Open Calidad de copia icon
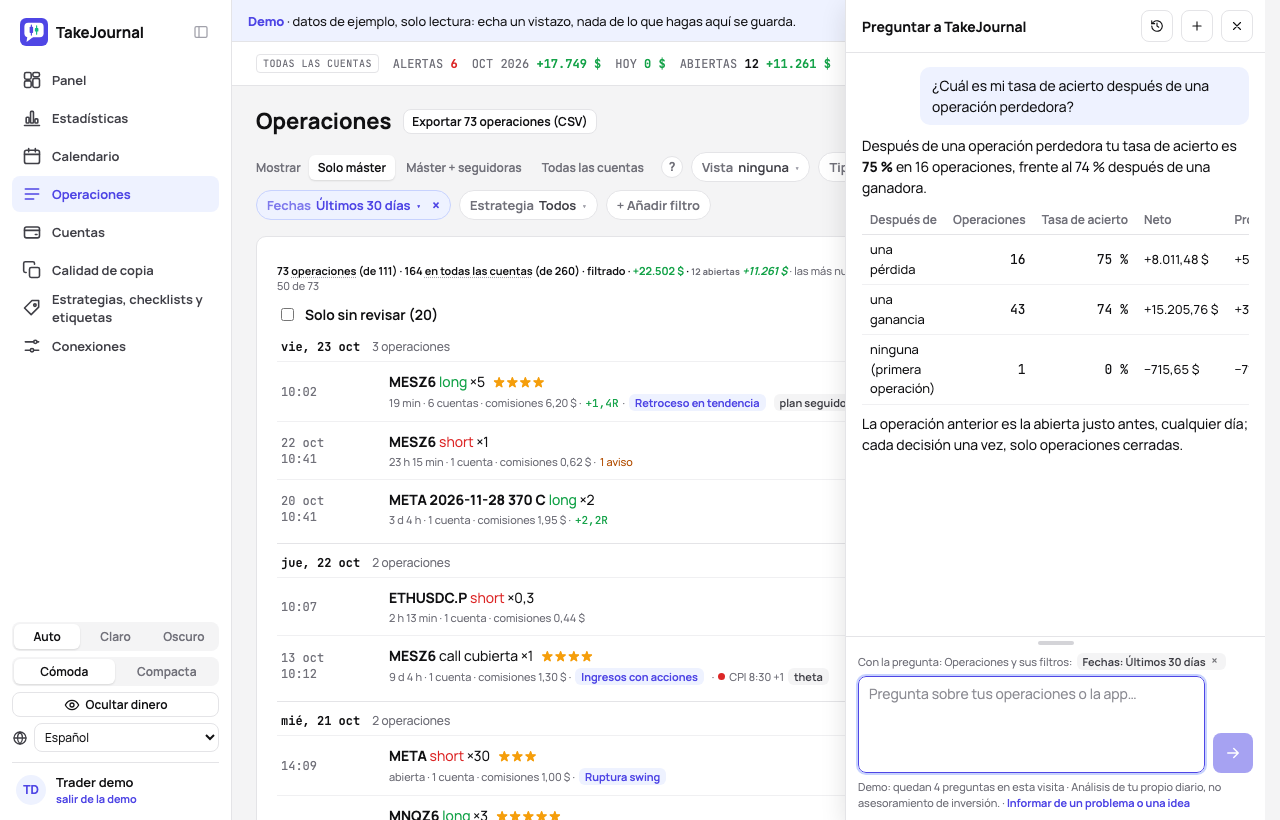 click(32, 270)
